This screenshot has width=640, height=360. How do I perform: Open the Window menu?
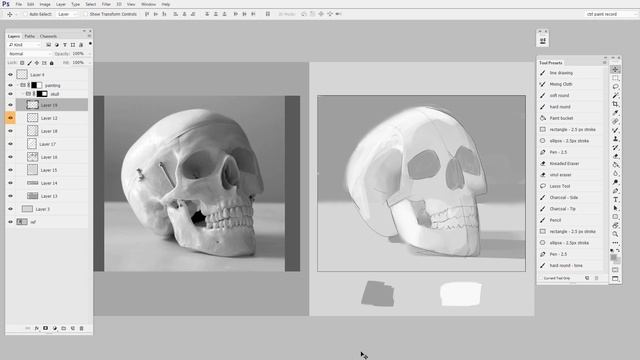pos(148,4)
